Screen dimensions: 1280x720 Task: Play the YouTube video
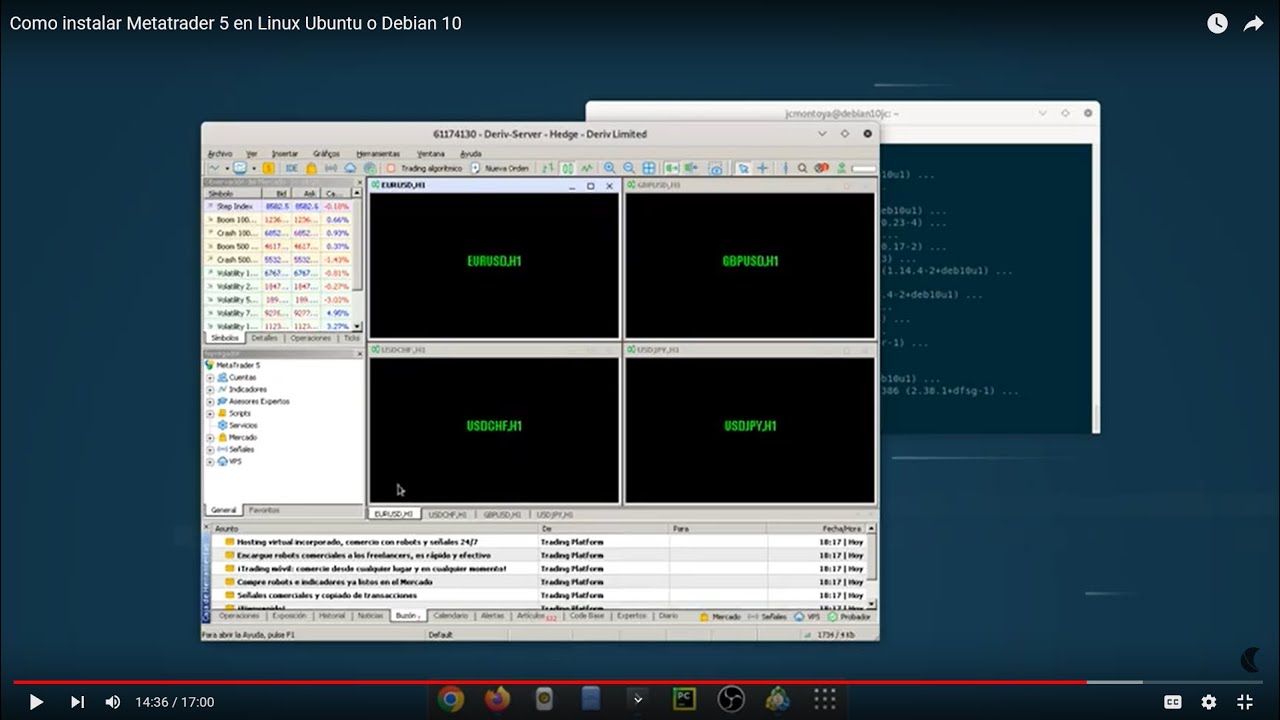coord(36,702)
